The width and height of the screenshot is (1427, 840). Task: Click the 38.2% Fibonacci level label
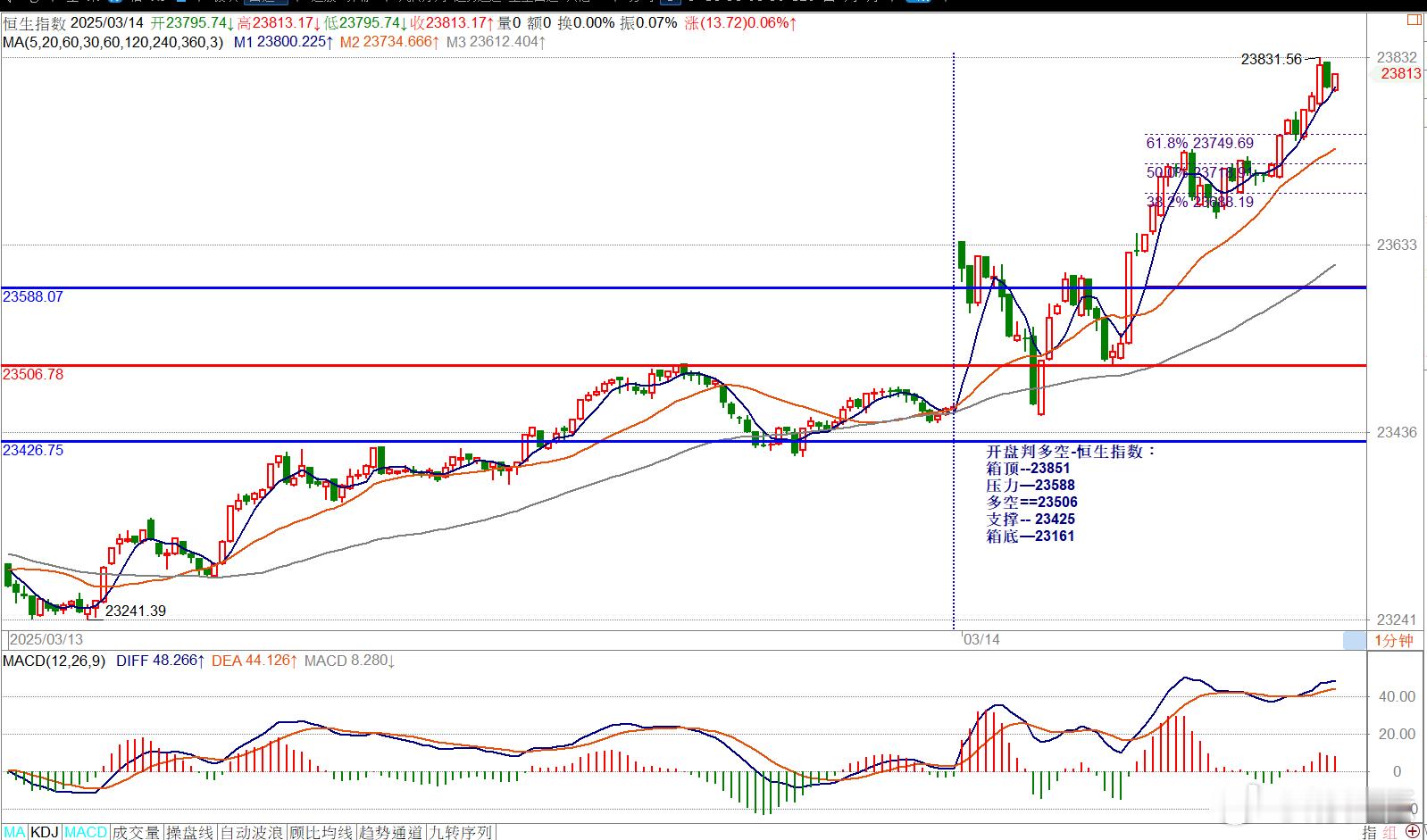tap(1199, 202)
